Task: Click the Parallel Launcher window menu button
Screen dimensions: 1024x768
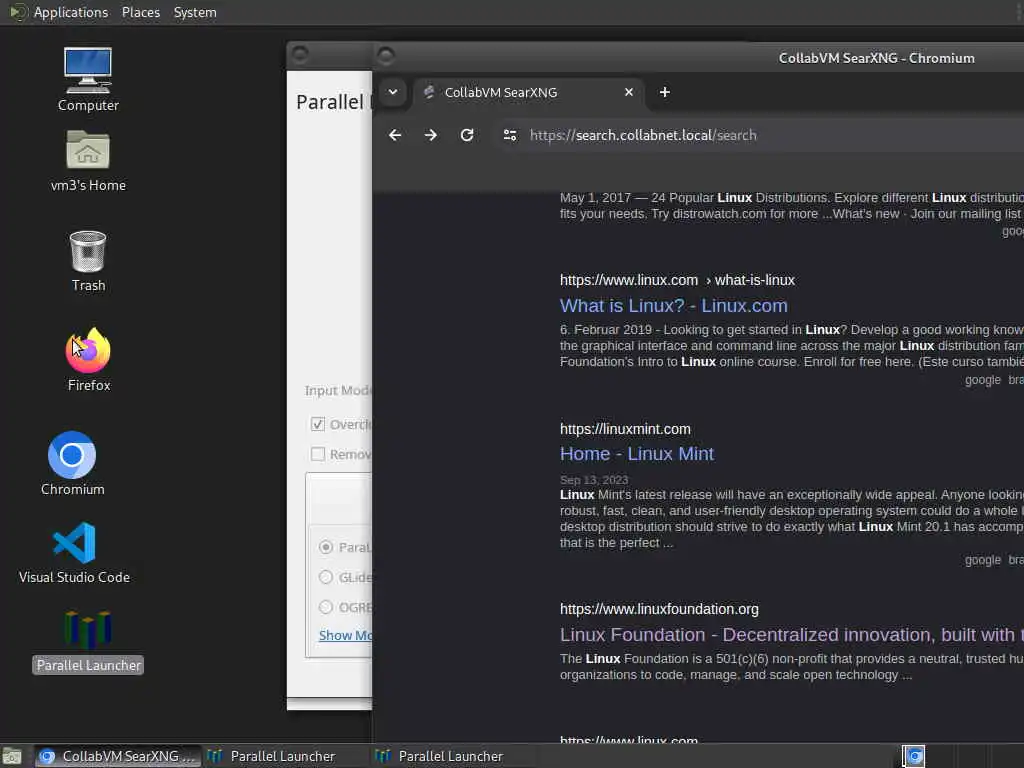Action: (x=300, y=55)
